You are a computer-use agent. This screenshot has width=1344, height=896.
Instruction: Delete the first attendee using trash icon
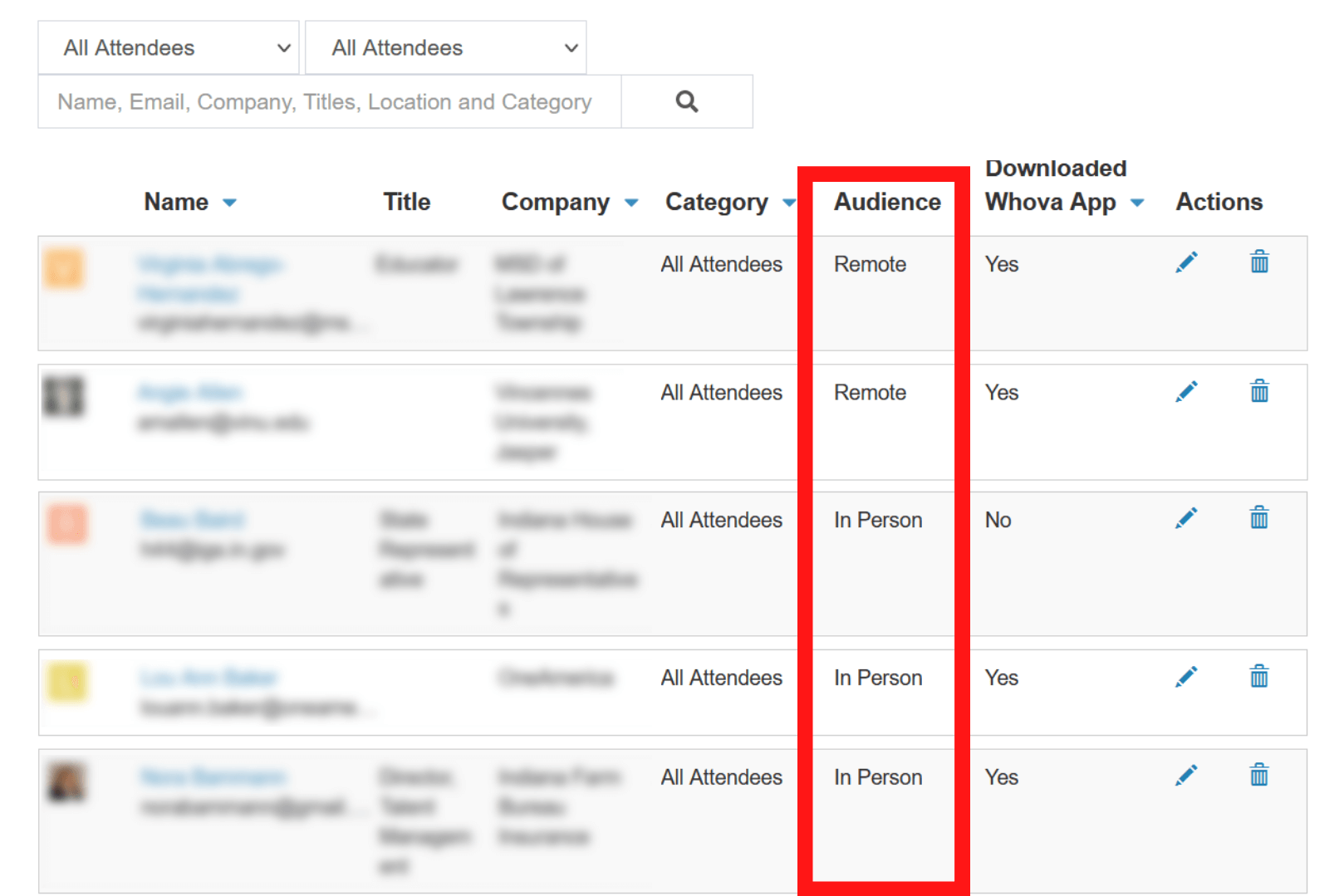[1259, 262]
